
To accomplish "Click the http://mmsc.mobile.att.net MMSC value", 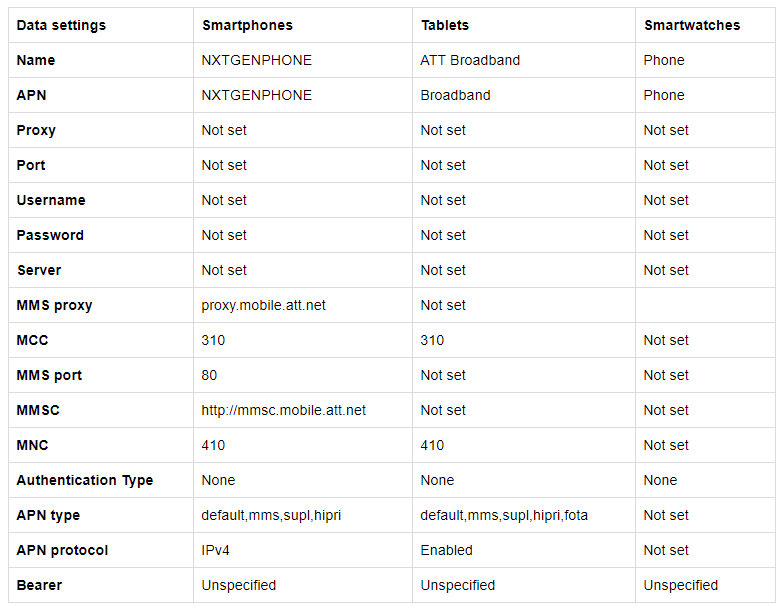I will 283,410.
